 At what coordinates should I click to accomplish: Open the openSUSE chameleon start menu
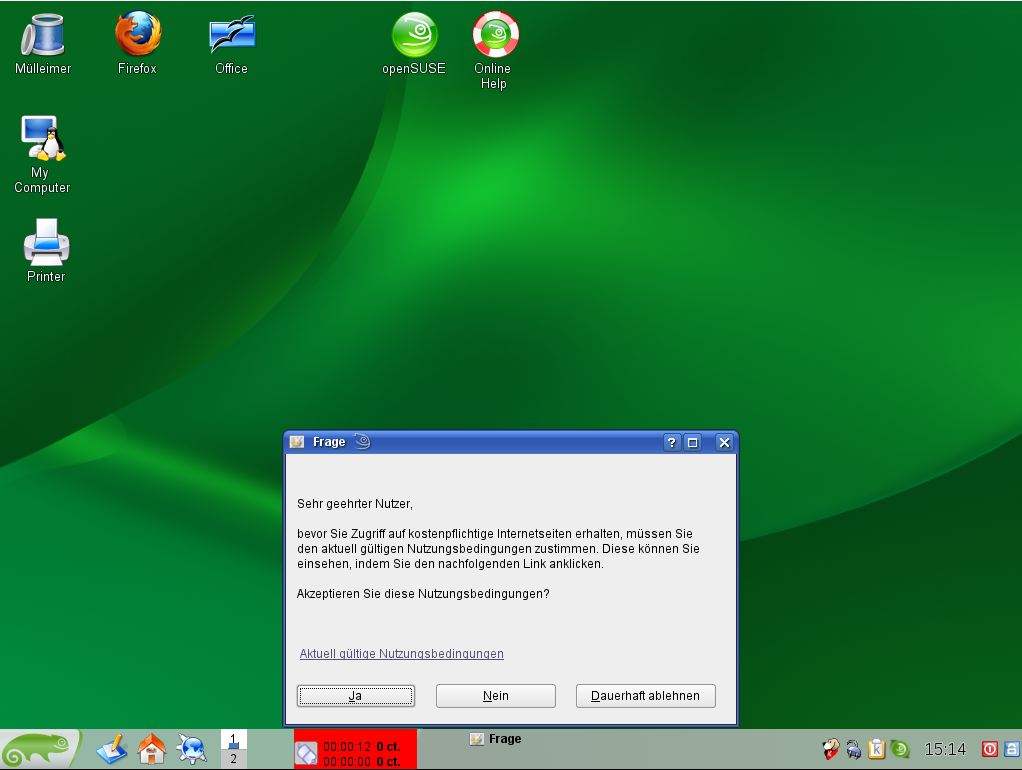pyautogui.click(x=40, y=749)
